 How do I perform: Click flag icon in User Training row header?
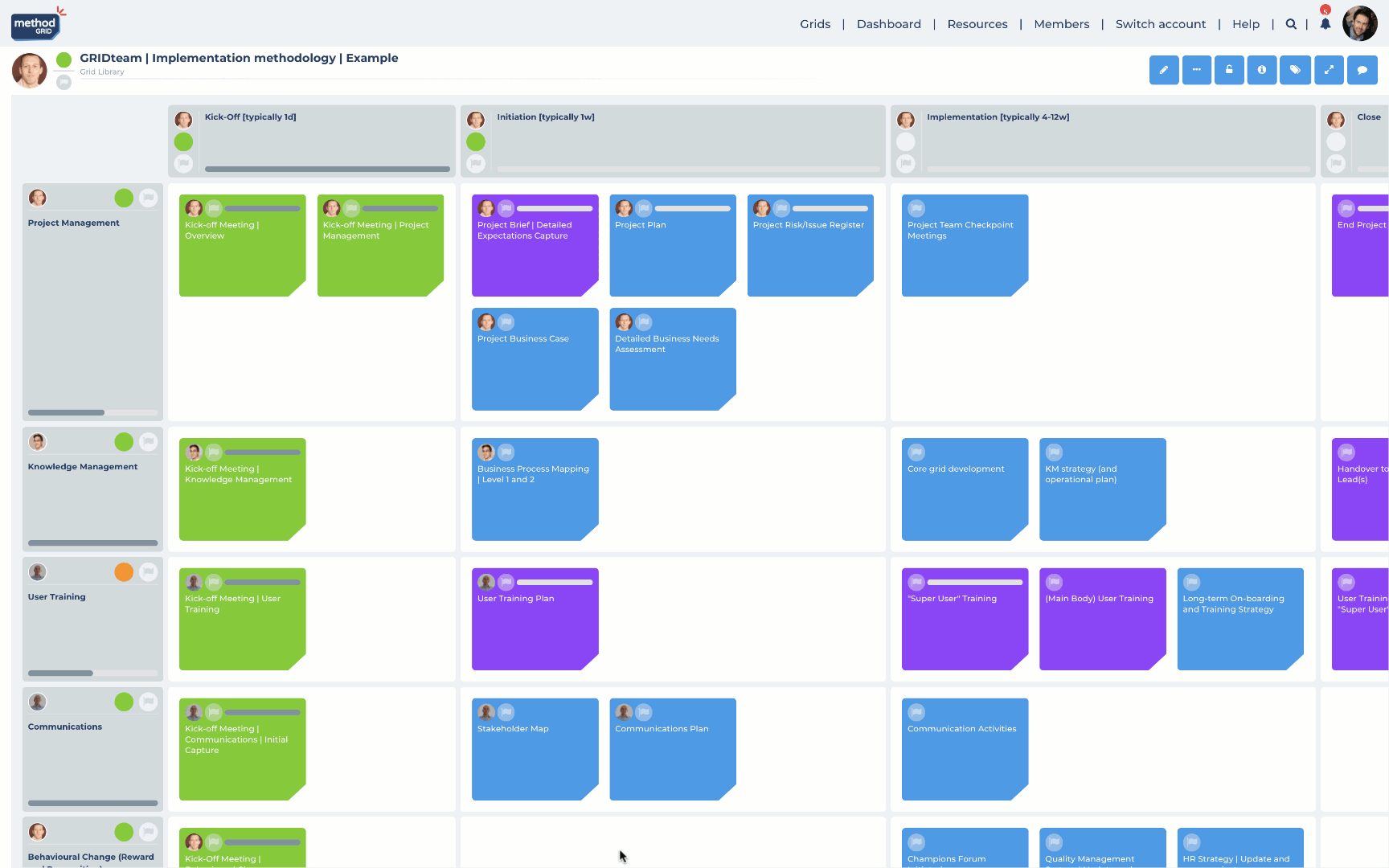149,571
